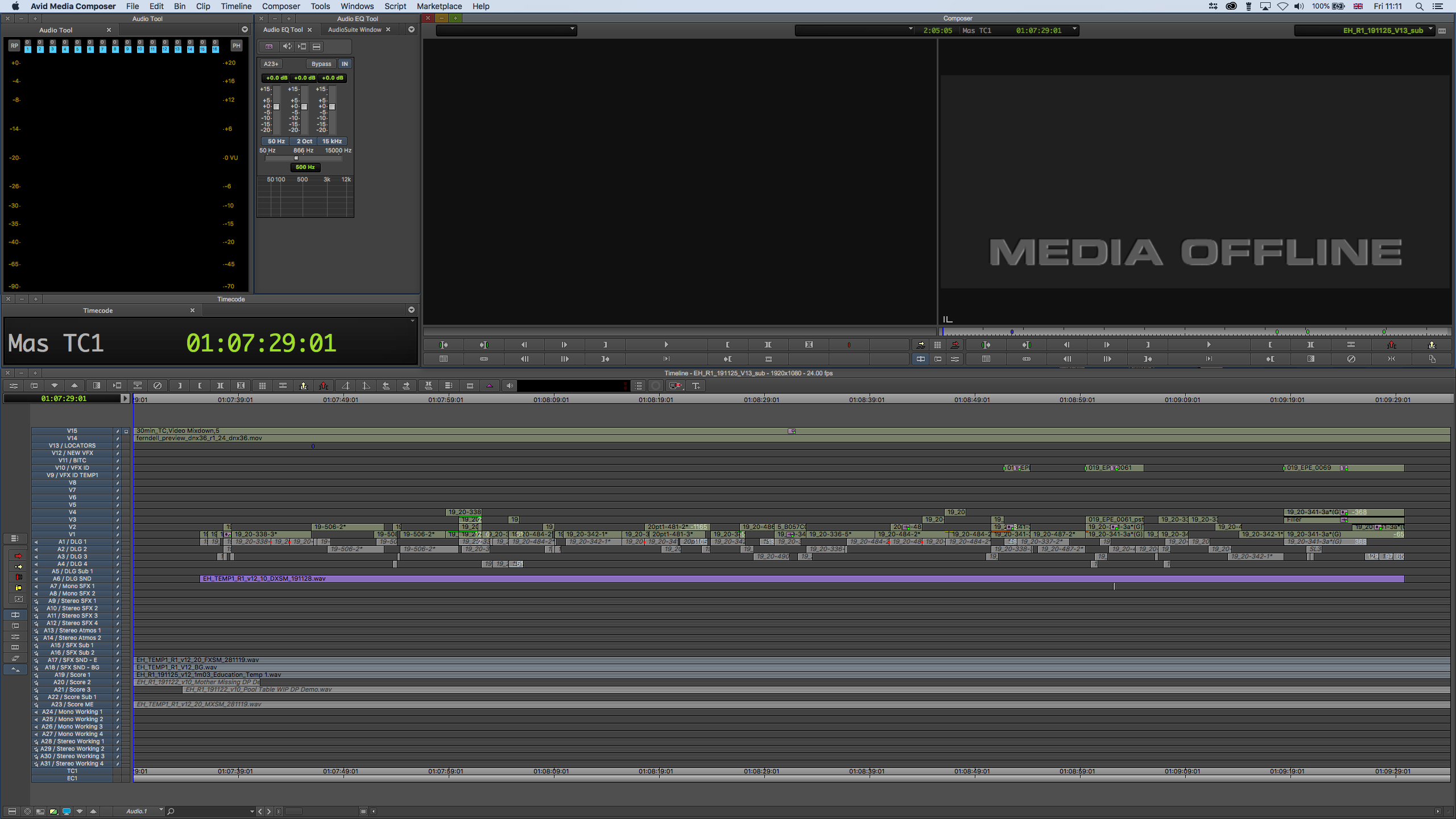Expand the Audio EQ Tool panel dropdown
The image size is (1456, 819).
point(411,29)
